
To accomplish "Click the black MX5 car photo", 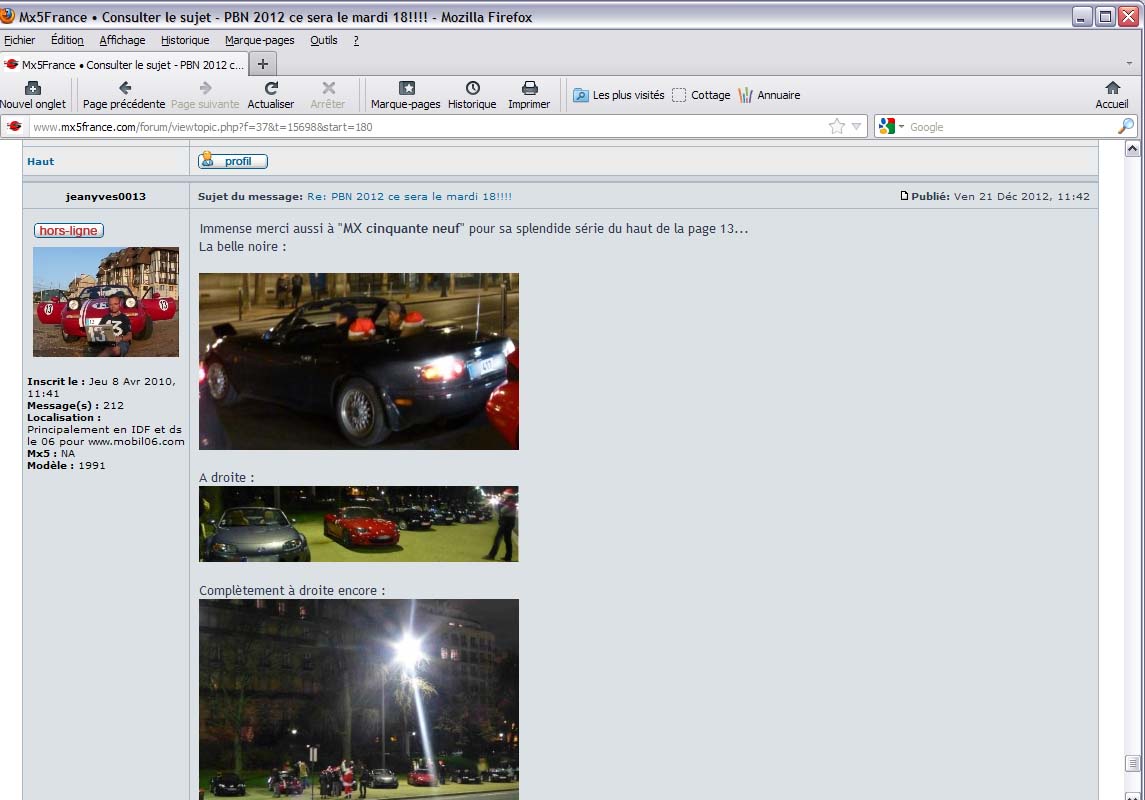I will 358,361.
